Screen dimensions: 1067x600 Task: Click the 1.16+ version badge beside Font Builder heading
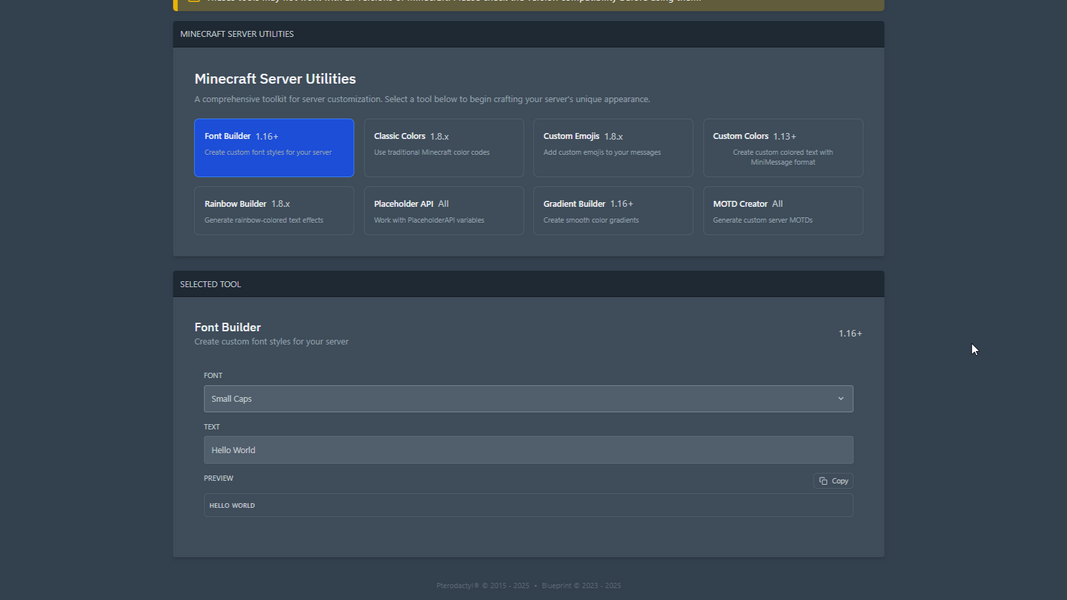click(x=850, y=333)
